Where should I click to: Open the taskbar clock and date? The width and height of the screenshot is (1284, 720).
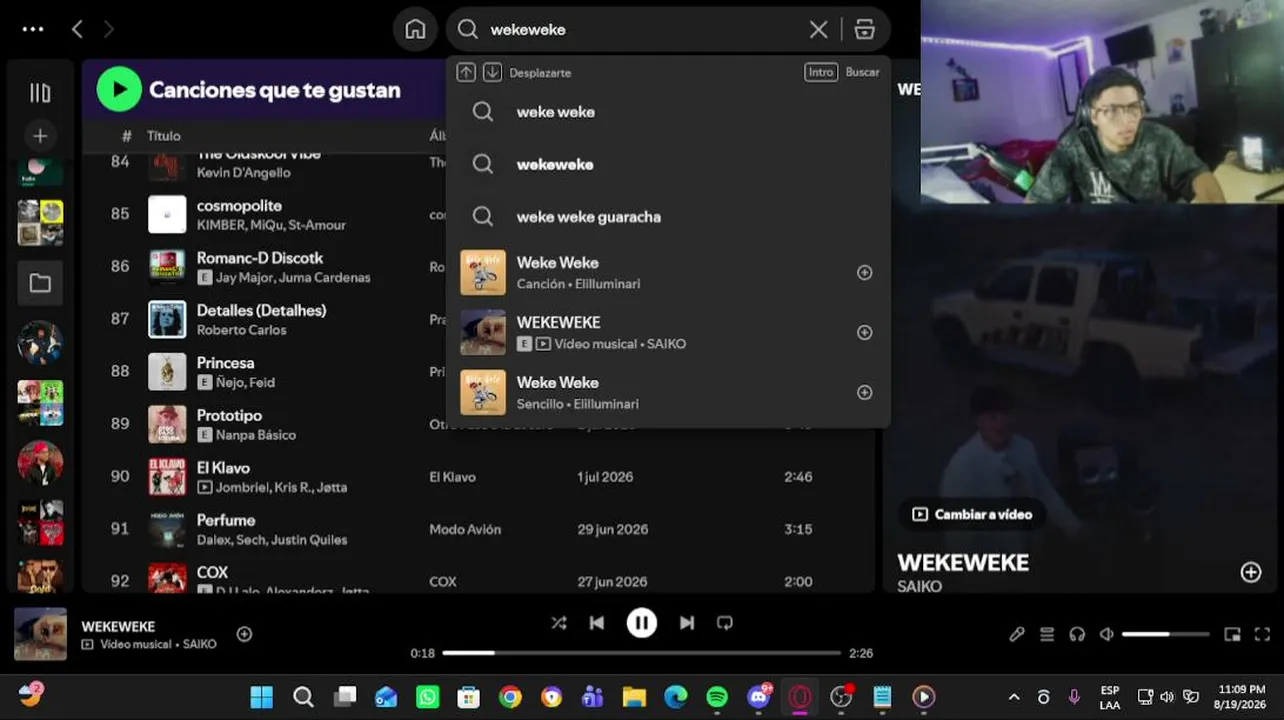tap(1241, 697)
